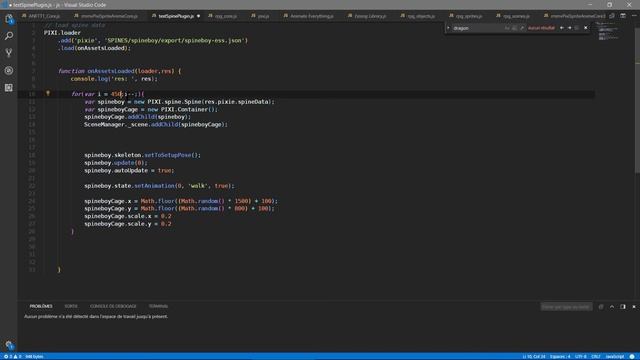The image size is (640, 360).
Task: Open the Debug view in activity bar
Action: tap(9, 71)
